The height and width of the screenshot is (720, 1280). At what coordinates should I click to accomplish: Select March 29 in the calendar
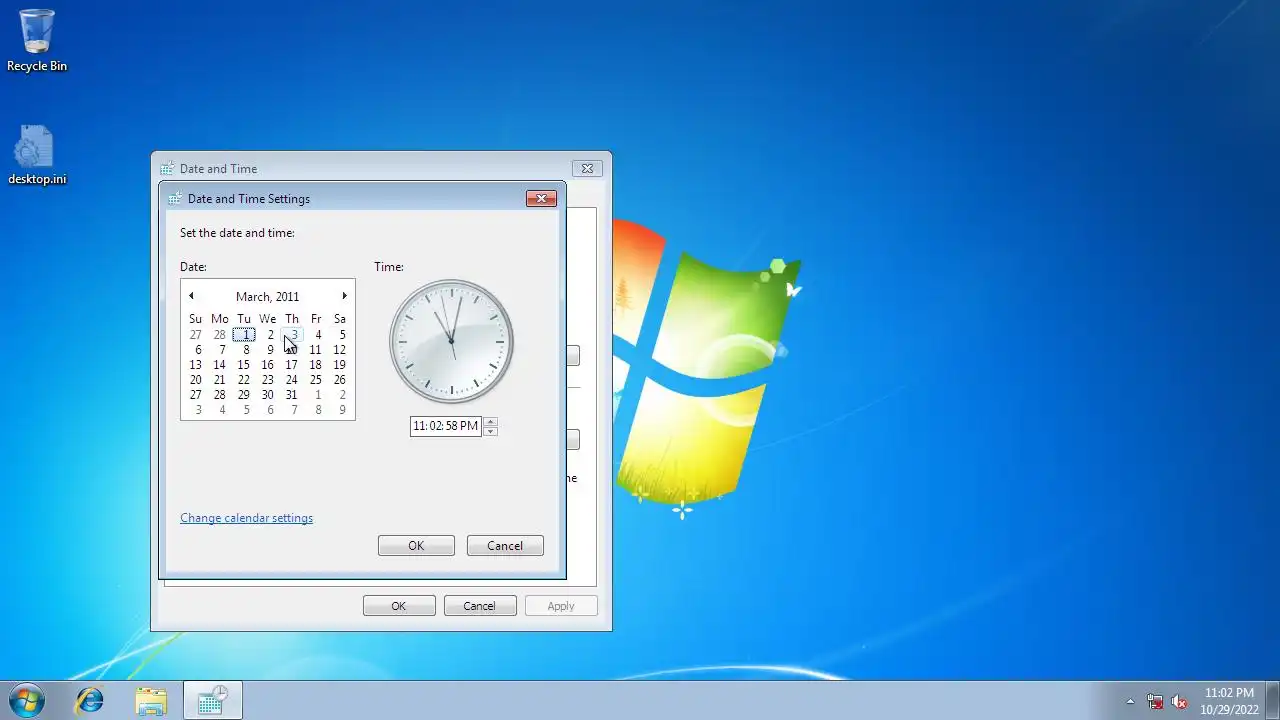pos(244,395)
